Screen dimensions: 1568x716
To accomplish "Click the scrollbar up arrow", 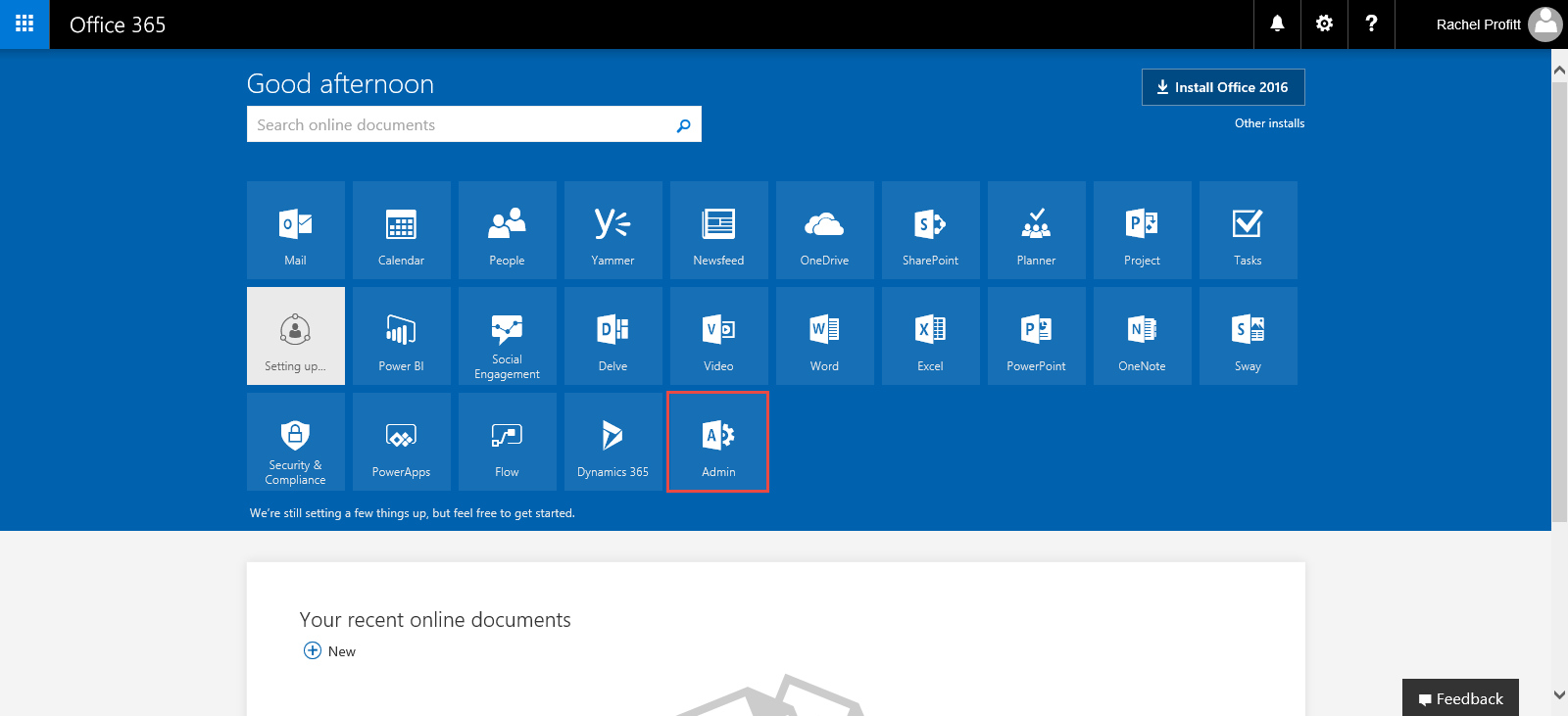I will (1559, 70).
